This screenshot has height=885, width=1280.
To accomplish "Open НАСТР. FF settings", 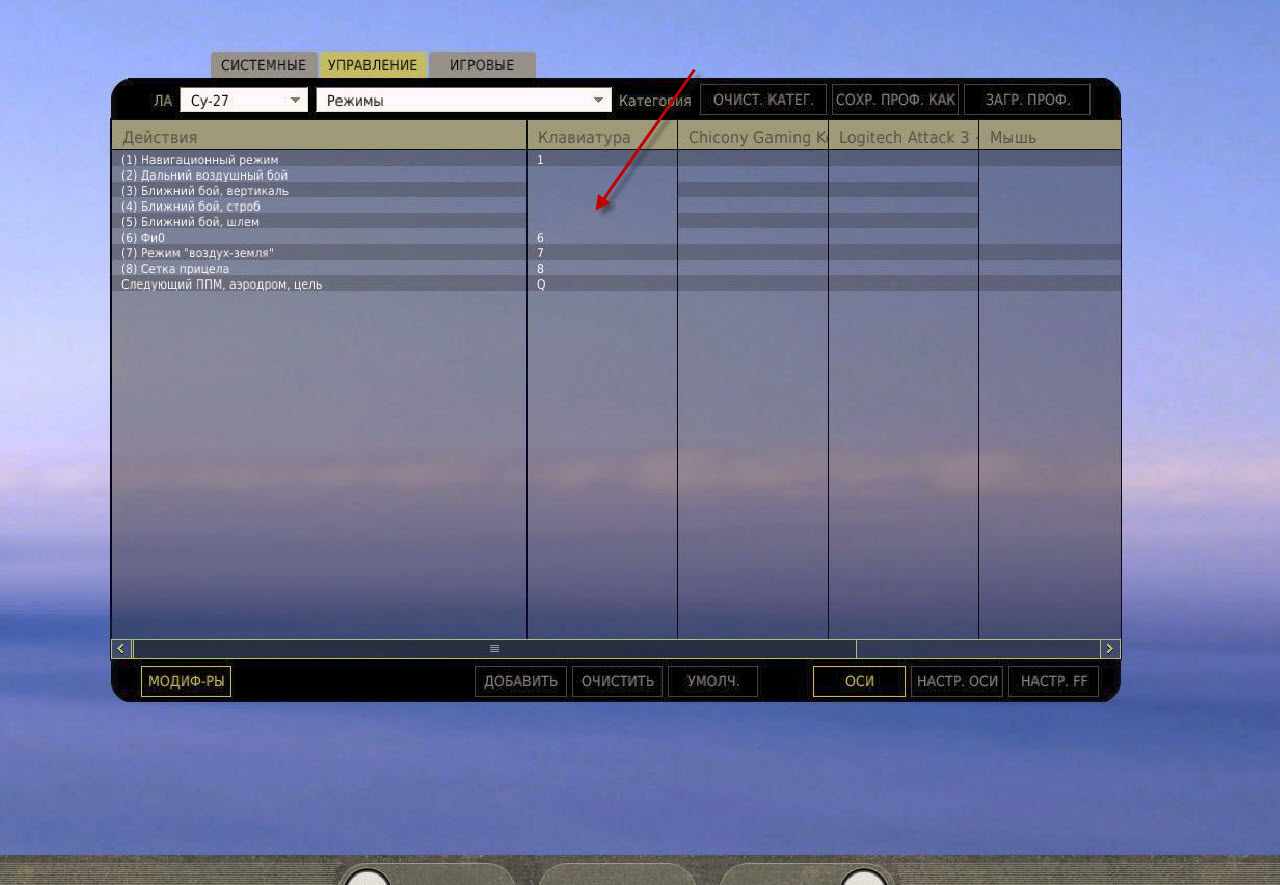I will pos(1054,682).
